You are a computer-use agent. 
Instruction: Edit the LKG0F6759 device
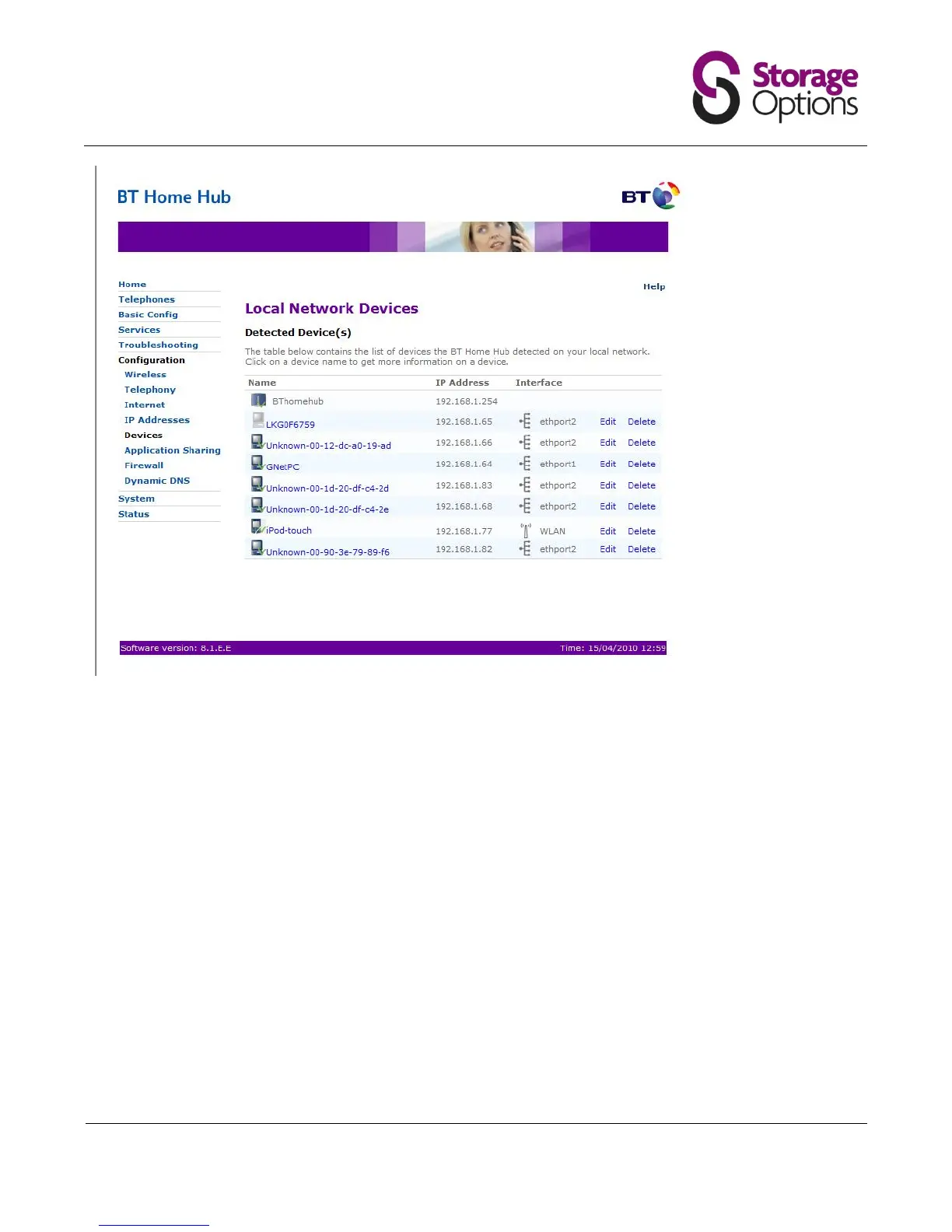click(607, 422)
